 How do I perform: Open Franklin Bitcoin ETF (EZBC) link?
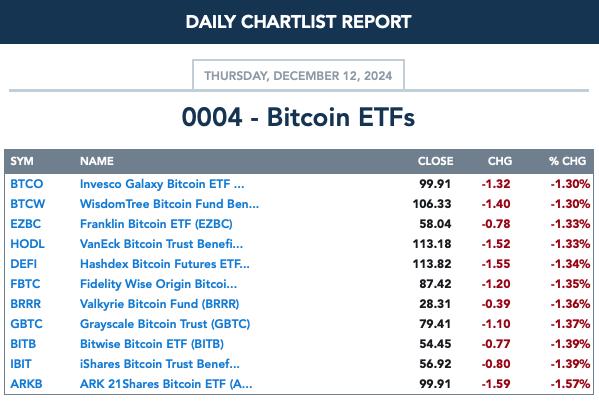[x=156, y=224]
